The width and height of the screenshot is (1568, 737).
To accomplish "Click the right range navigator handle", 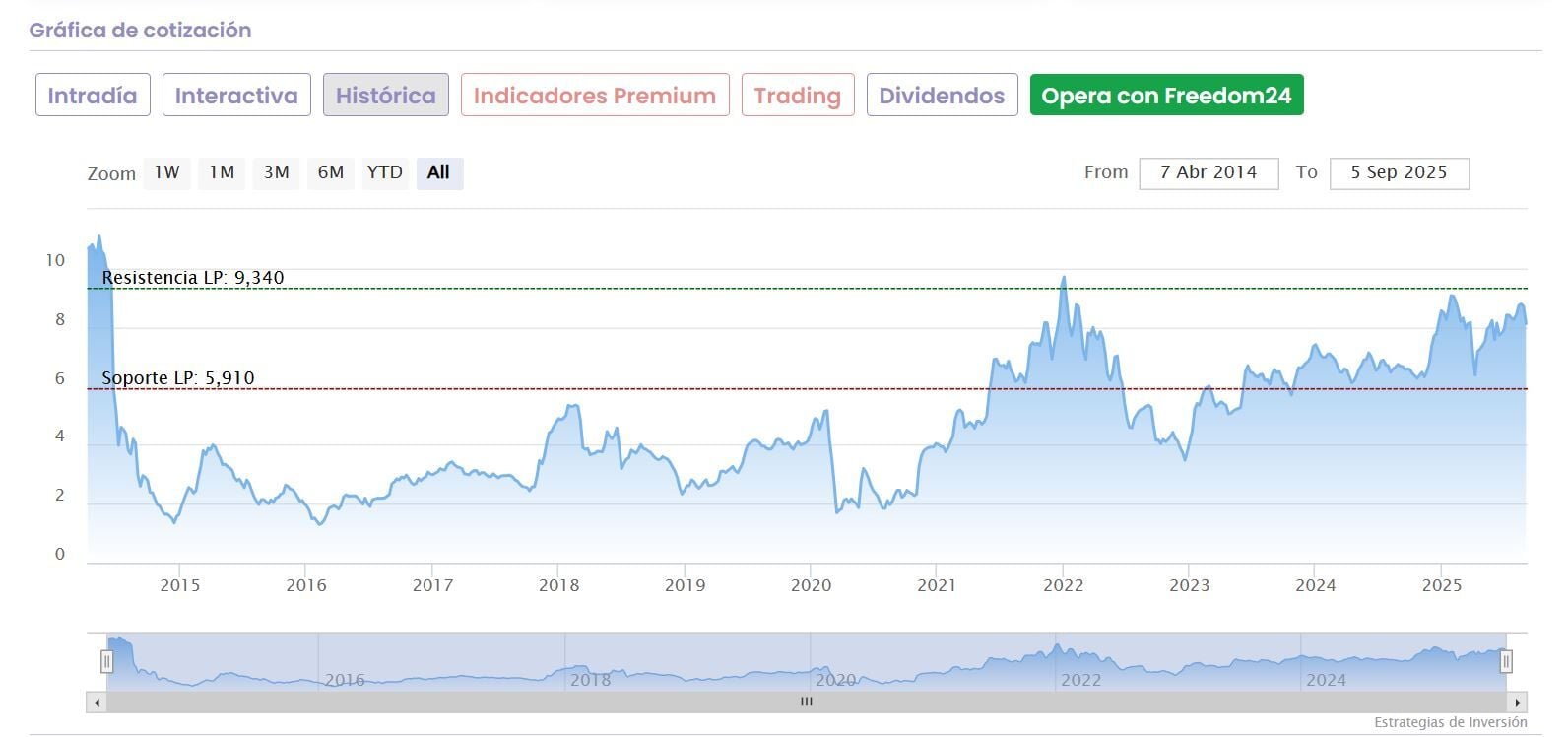I will (1506, 661).
